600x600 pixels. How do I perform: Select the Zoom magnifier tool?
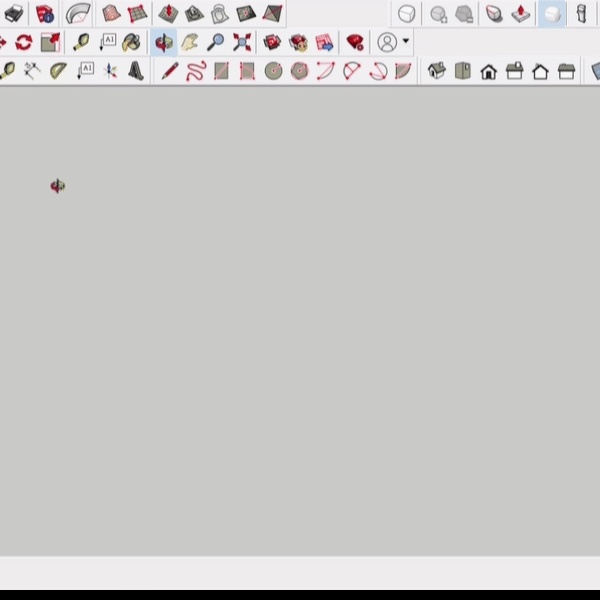215,42
